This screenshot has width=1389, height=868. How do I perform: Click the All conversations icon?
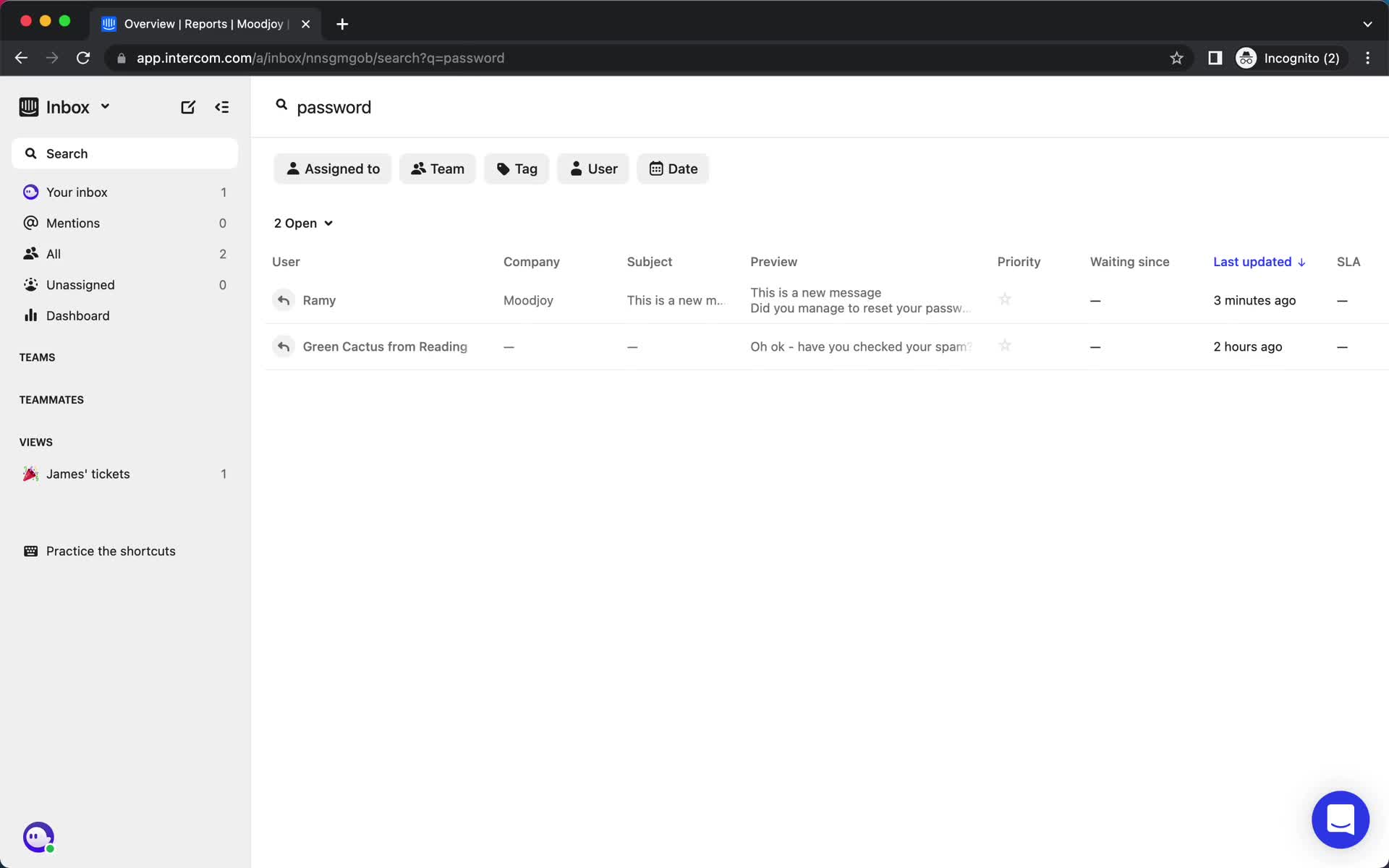(29, 253)
